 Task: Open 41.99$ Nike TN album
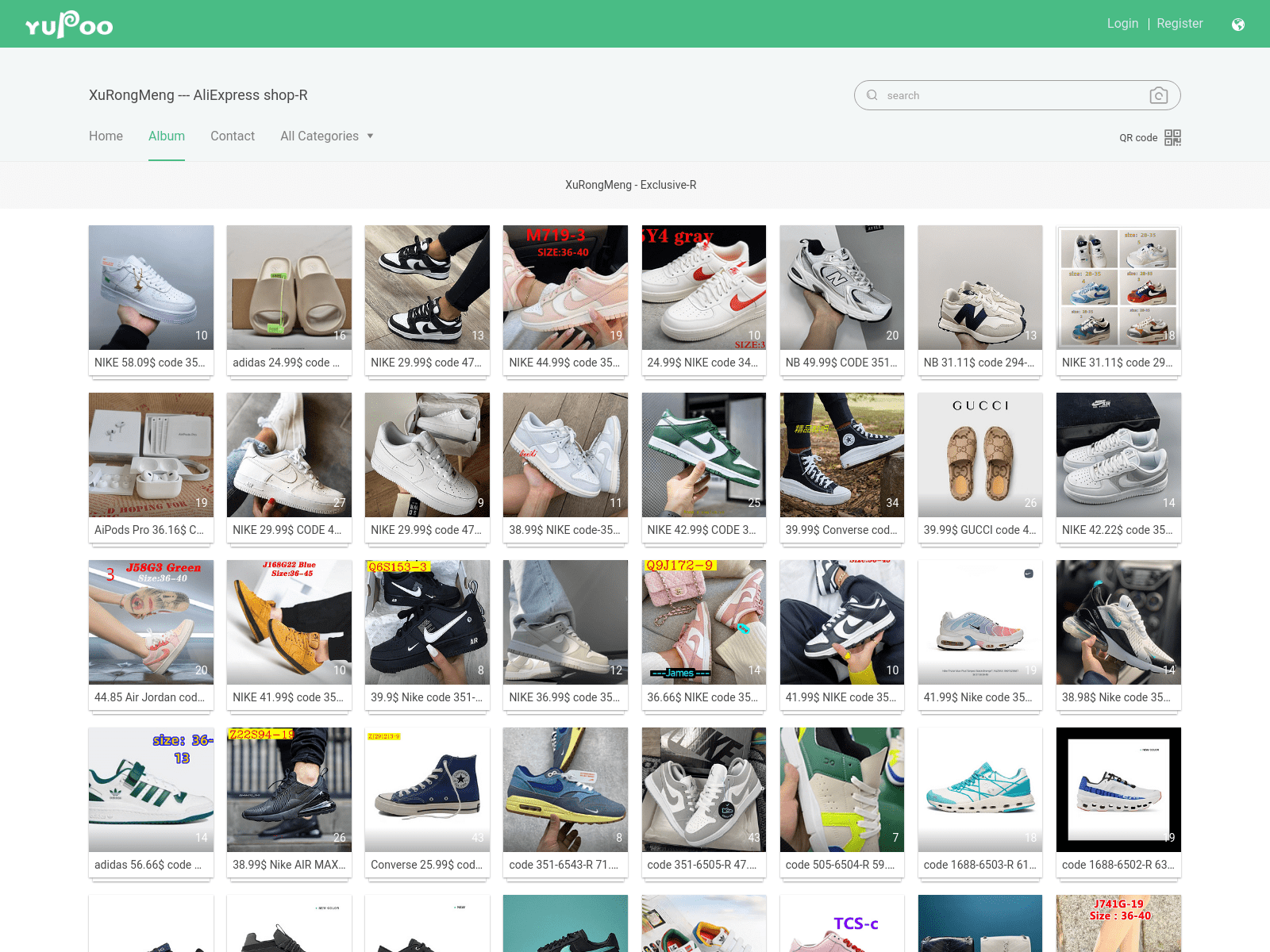[980, 635]
